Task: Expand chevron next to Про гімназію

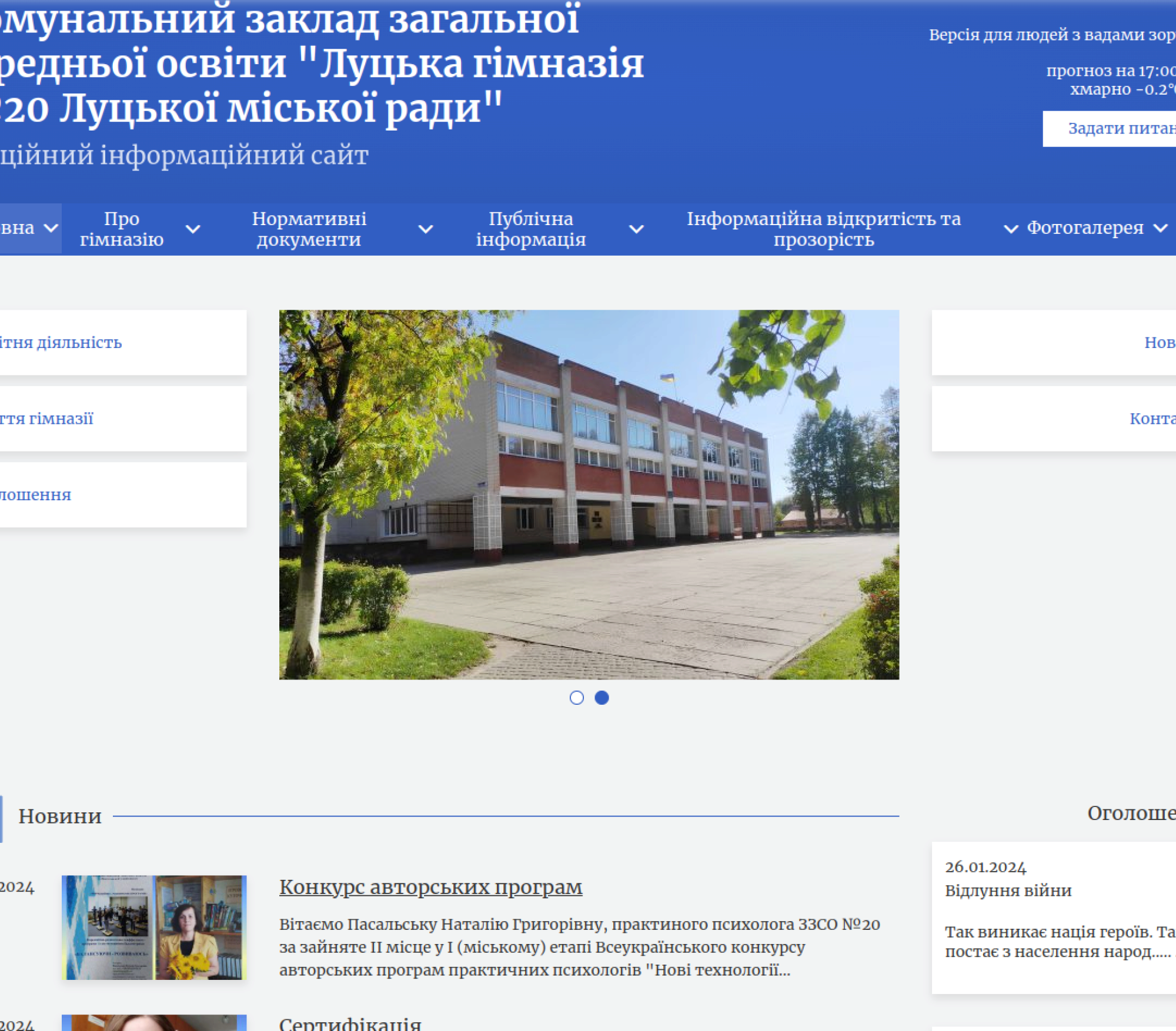Action: pos(193,229)
